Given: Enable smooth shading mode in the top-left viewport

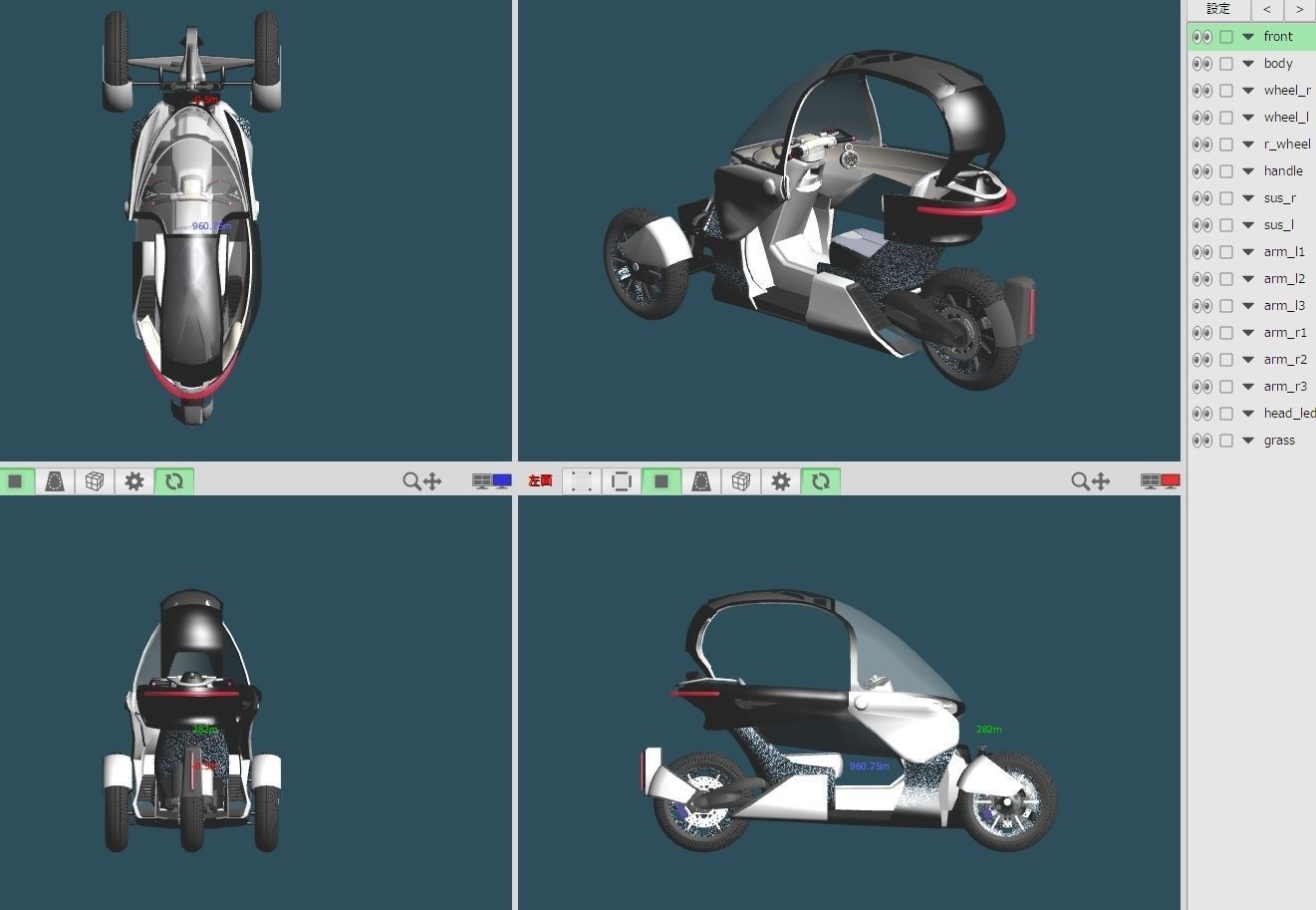Looking at the screenshot, I should click(x=55, y=481).
